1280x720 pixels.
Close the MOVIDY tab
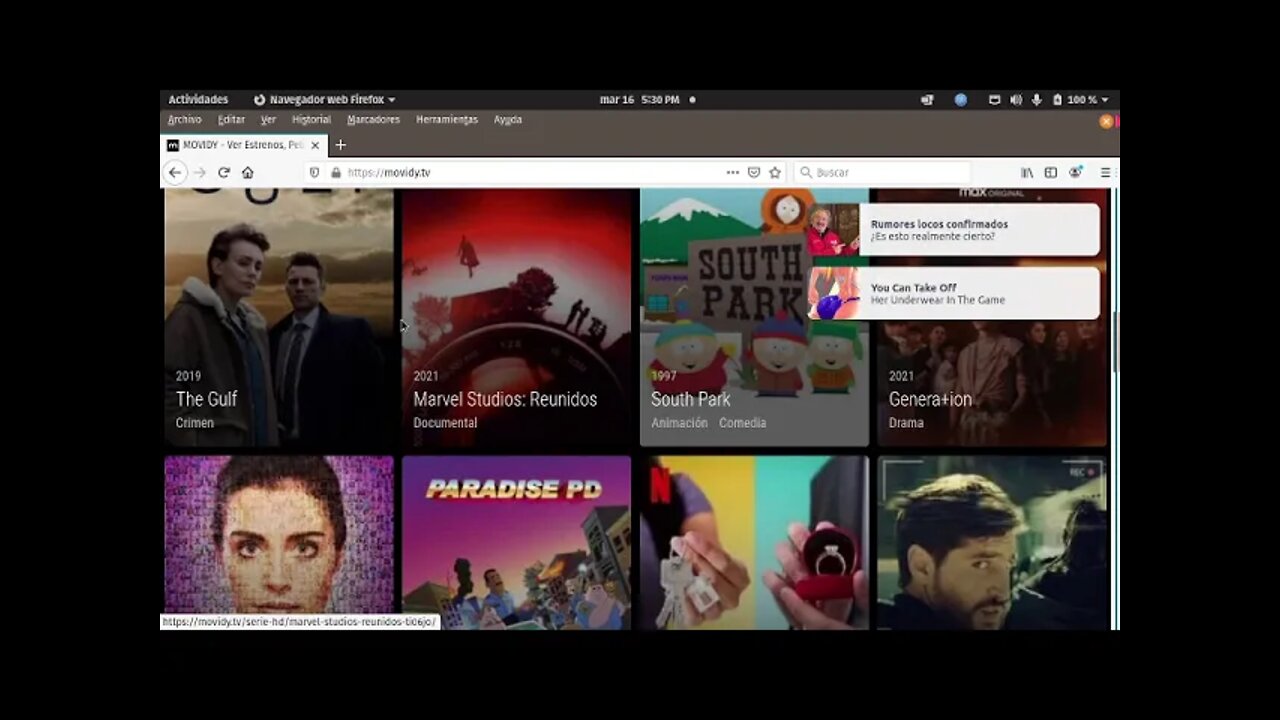[x=315, y=145]
